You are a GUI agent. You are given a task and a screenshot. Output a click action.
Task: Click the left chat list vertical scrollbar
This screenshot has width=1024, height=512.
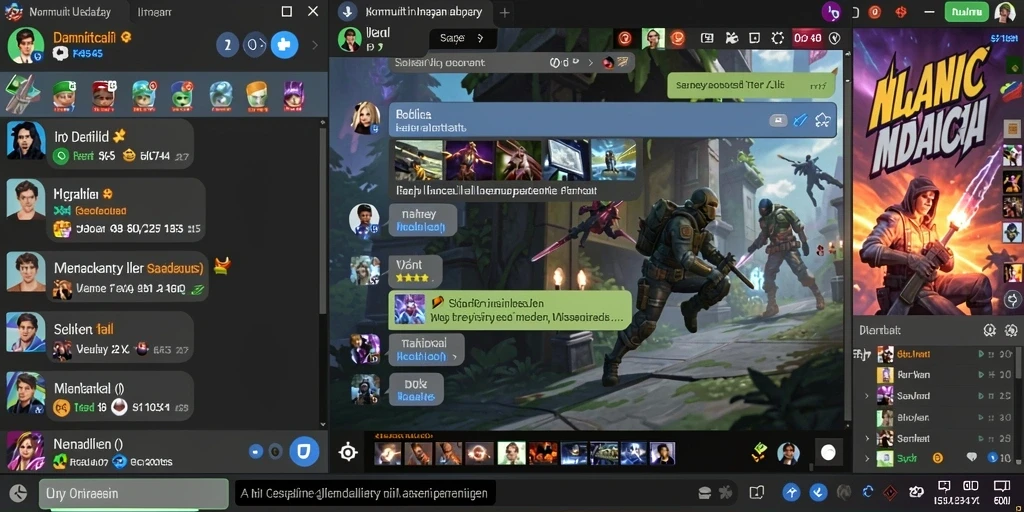click(x=323, y=222)
